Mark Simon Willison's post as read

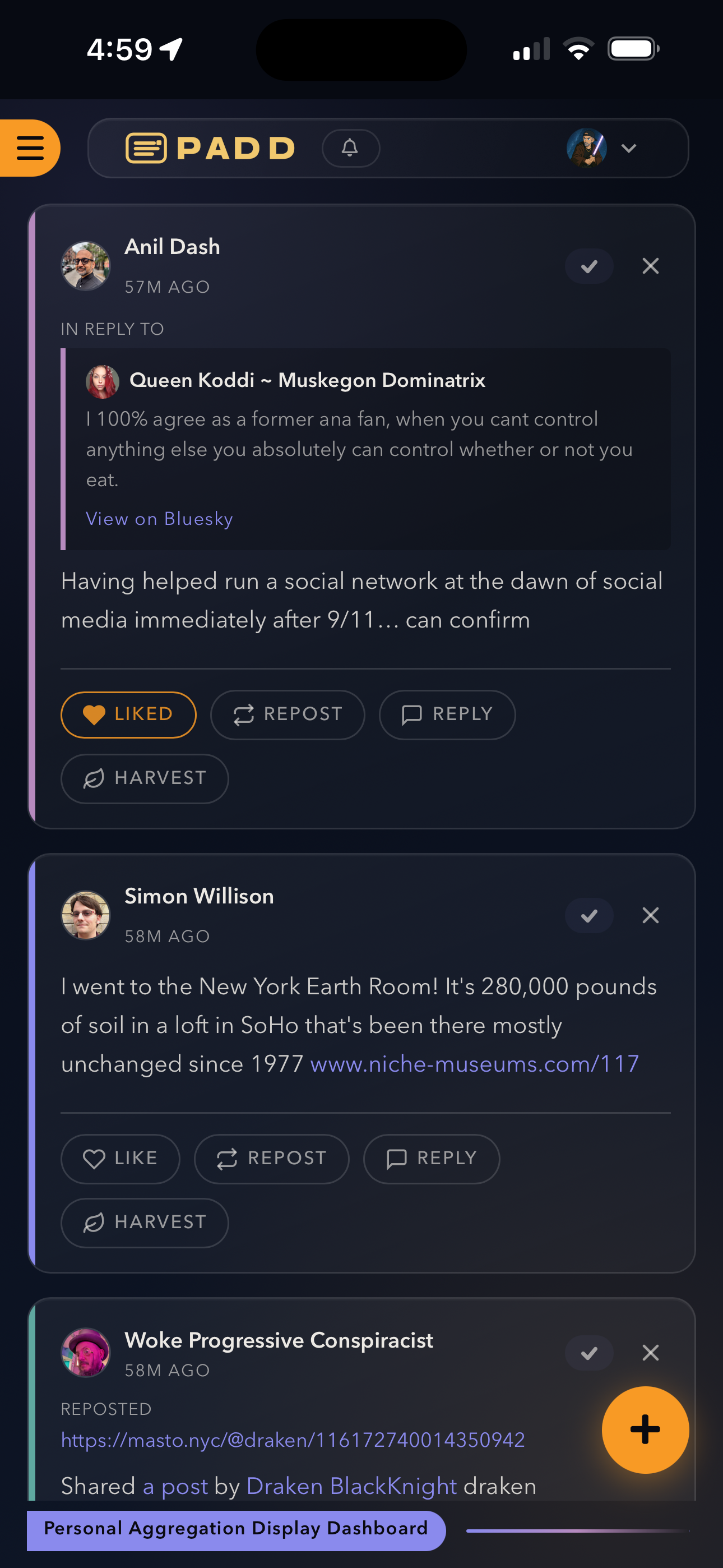588,915
